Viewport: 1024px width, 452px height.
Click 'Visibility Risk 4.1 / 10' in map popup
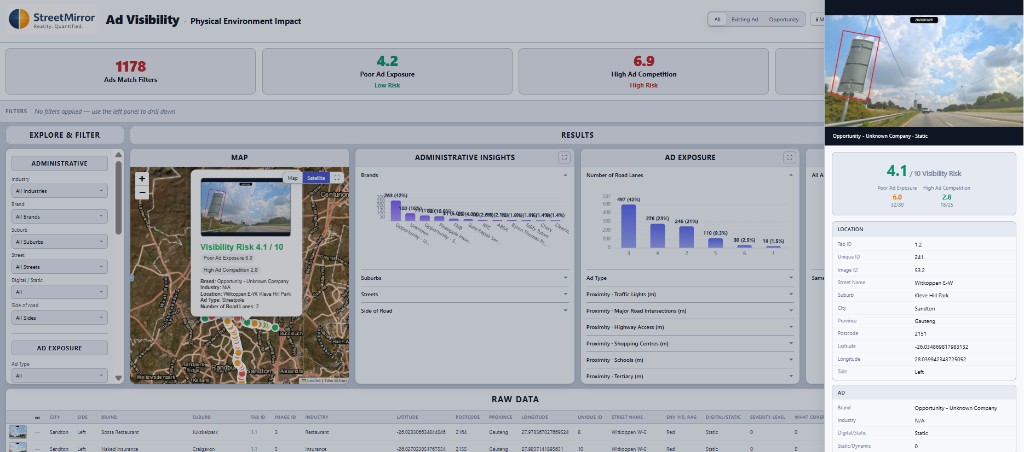(242, 247)
